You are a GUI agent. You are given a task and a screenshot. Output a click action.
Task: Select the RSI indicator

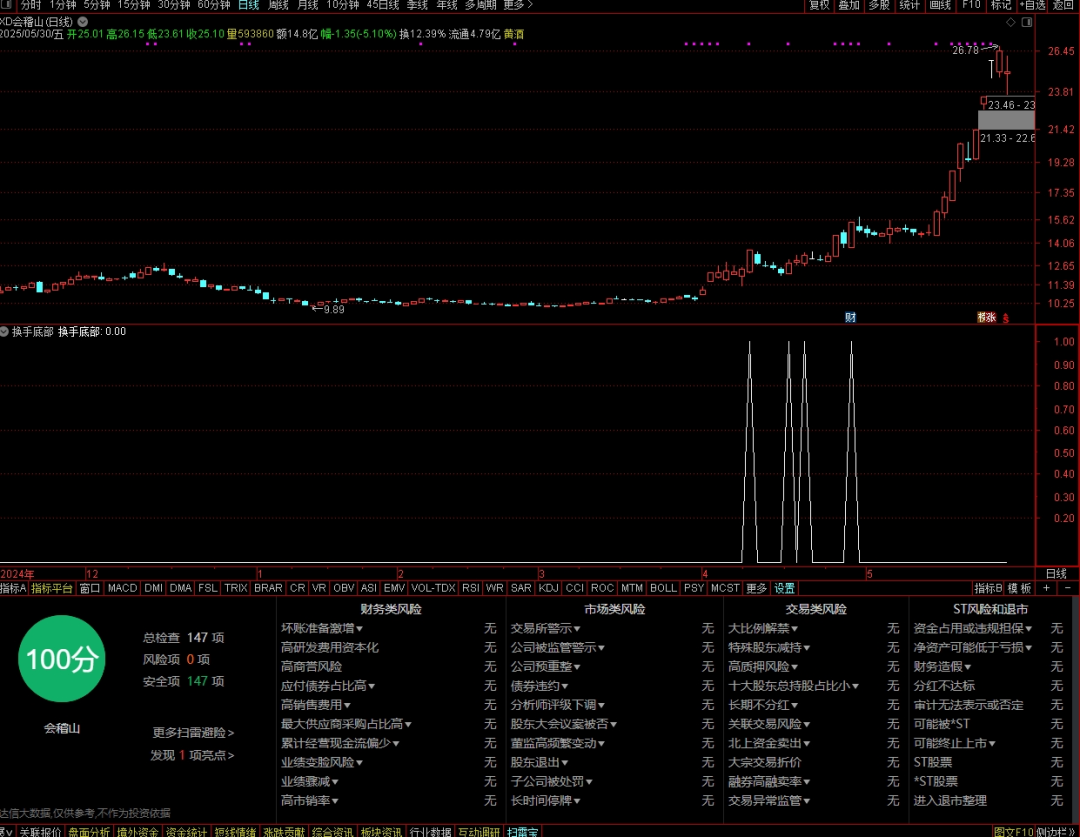[x=470, y=588]
